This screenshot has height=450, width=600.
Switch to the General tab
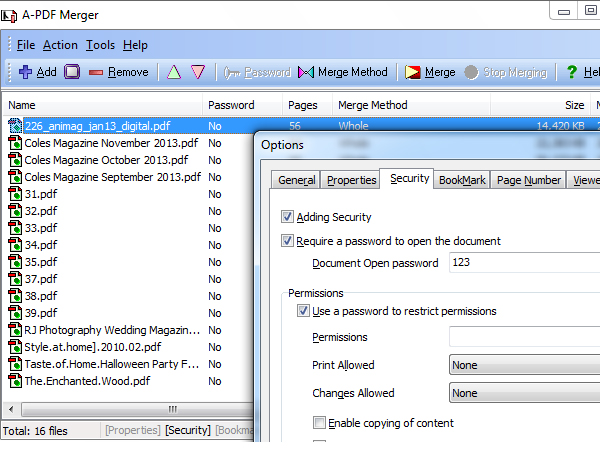click(297, 180)
